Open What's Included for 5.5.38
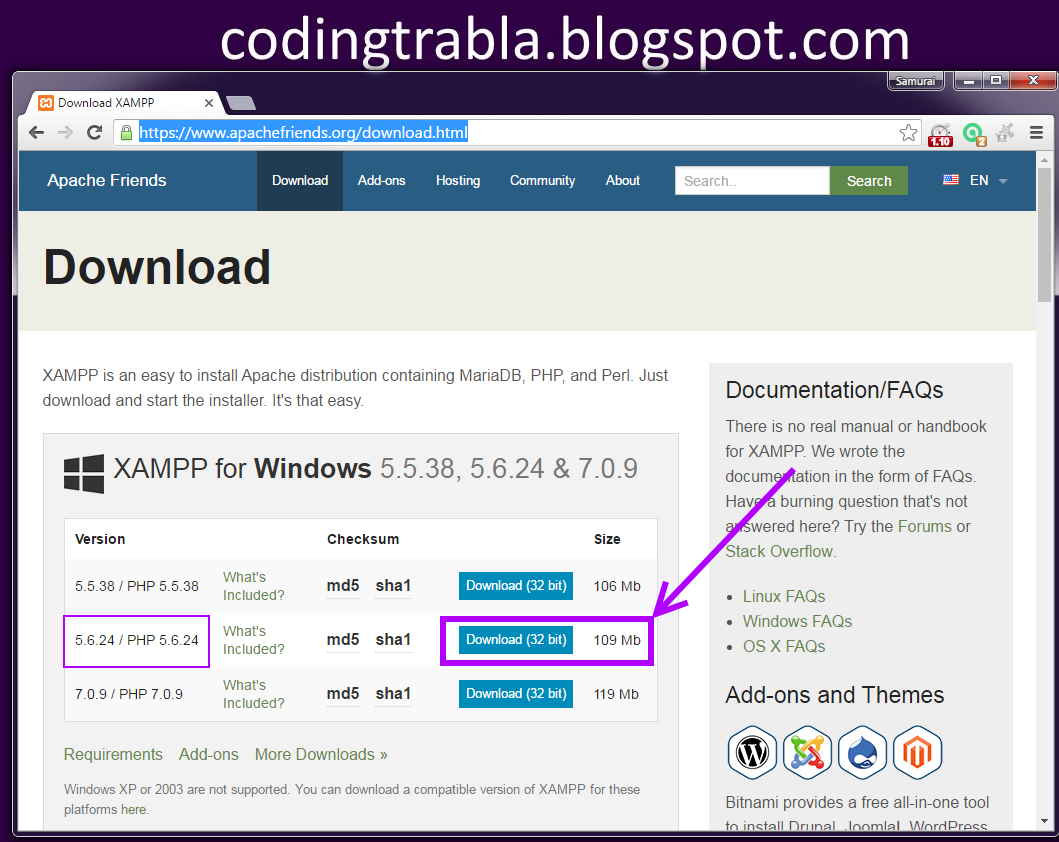Screen dimensions: 1059x842 tap(253, 586)
